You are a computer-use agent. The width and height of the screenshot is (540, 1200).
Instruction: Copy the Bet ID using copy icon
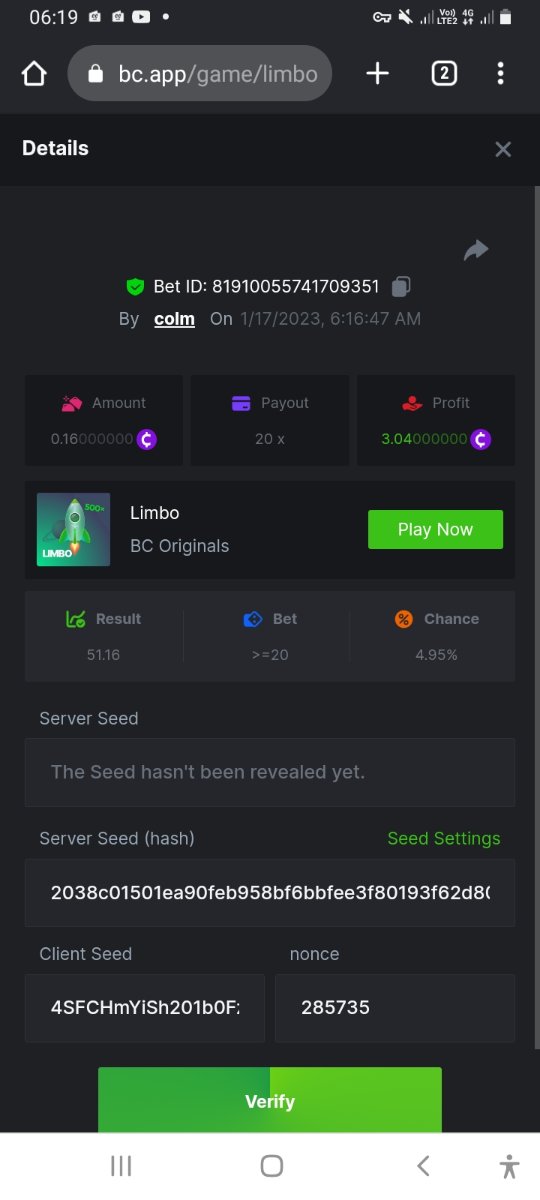click(401, 287)
